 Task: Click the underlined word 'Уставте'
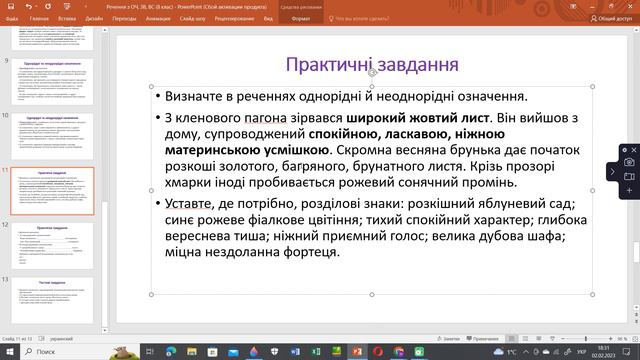coord(188,203)
